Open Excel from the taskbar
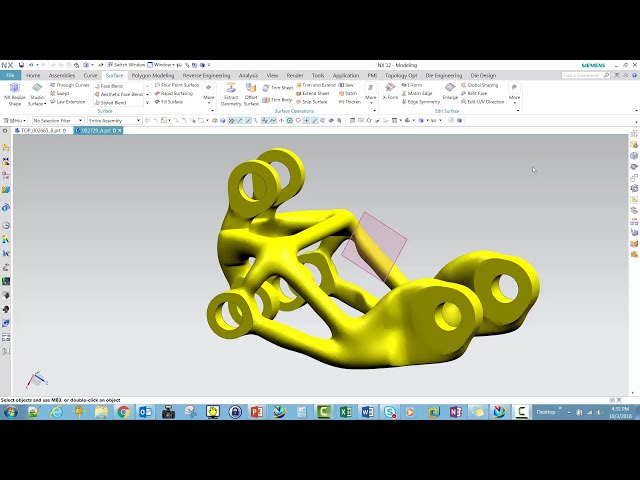The width and height of the screenshot is (640, 480). pyautogui.click(x=346, y=412)
